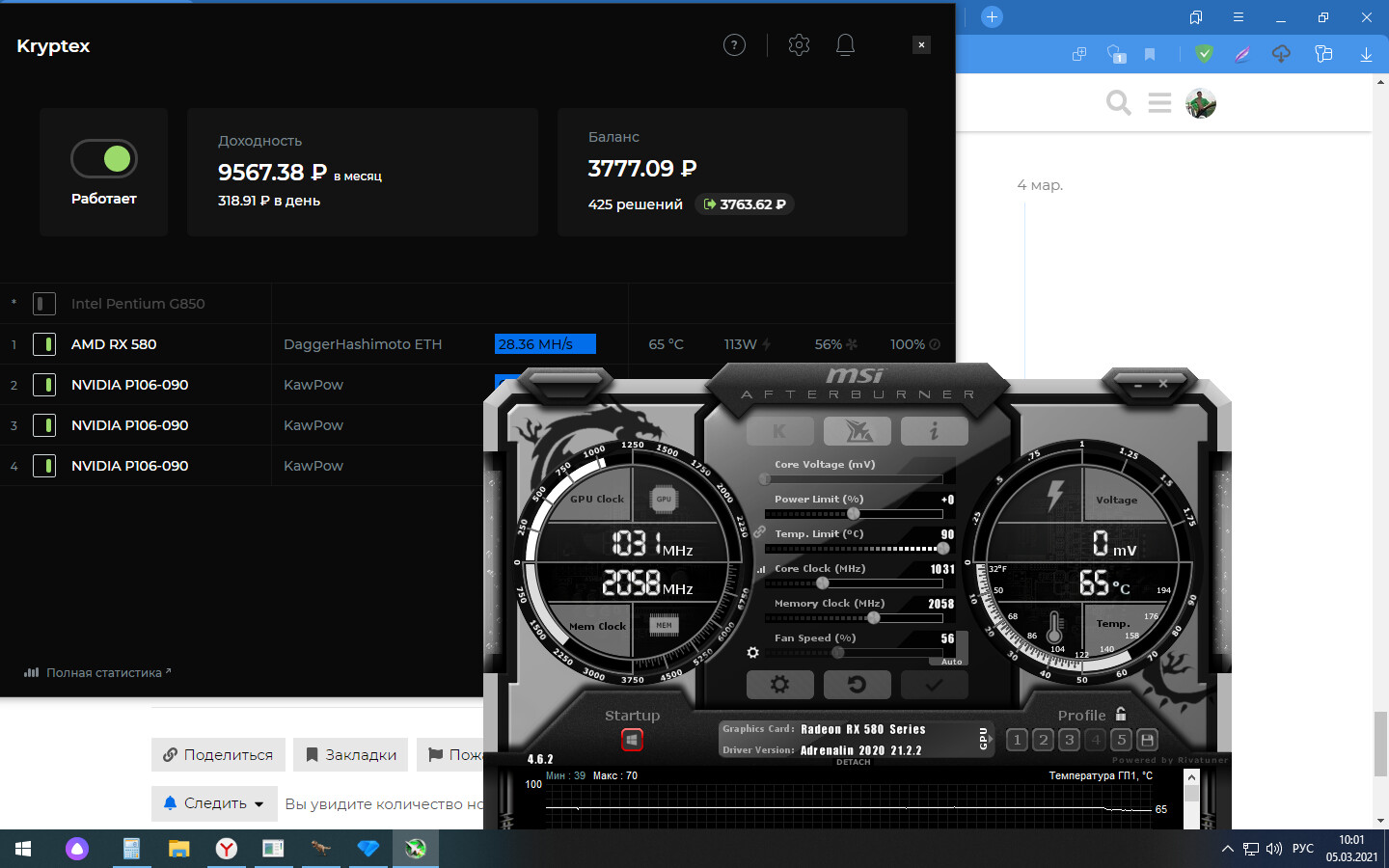Click the Afterburner graph scrollbar up arrow
The width and height of the screenshot is (1389, 868).
(x=1191, y=777)
